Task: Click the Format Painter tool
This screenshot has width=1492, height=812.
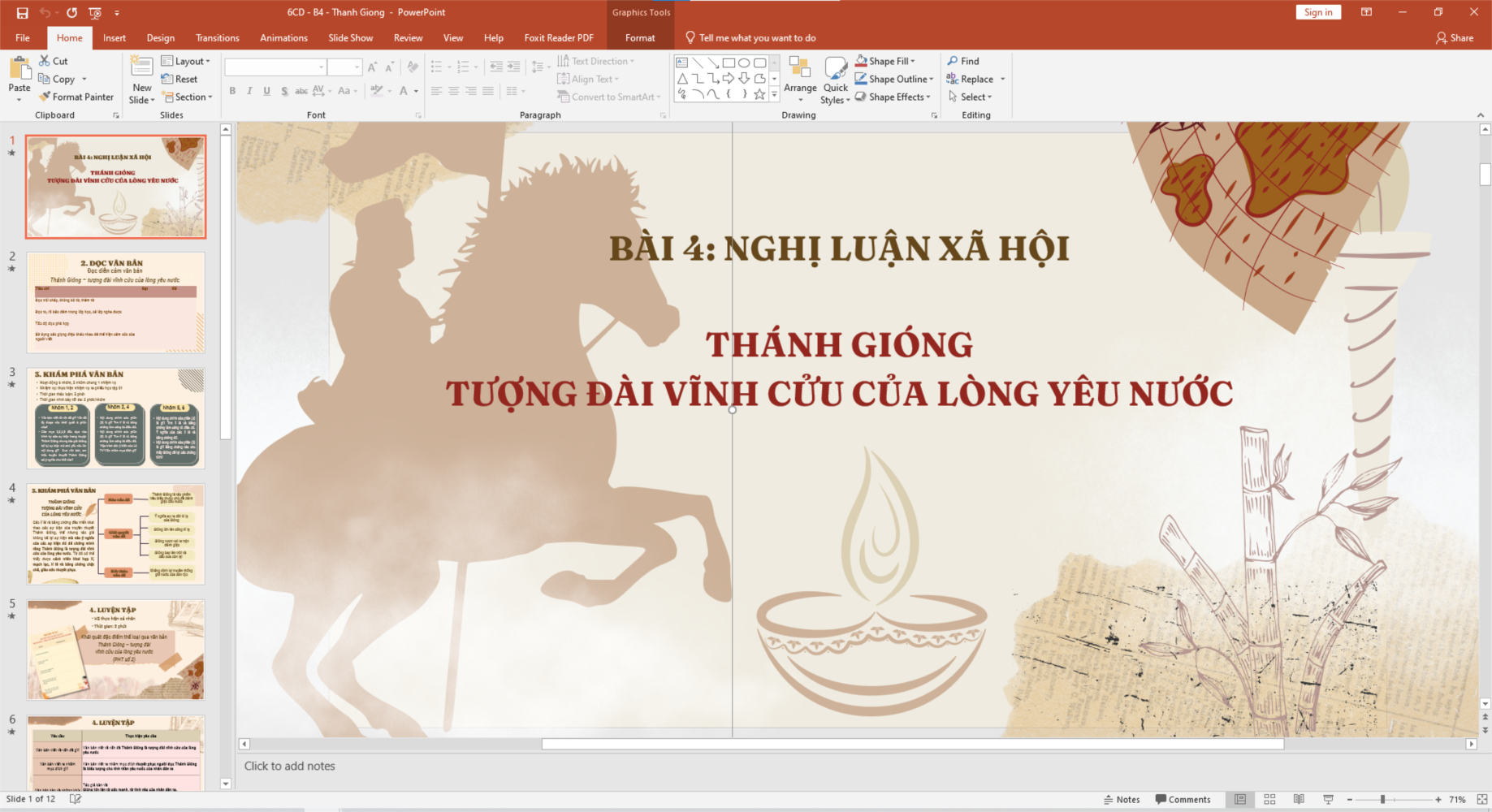Action: point(76,97)
